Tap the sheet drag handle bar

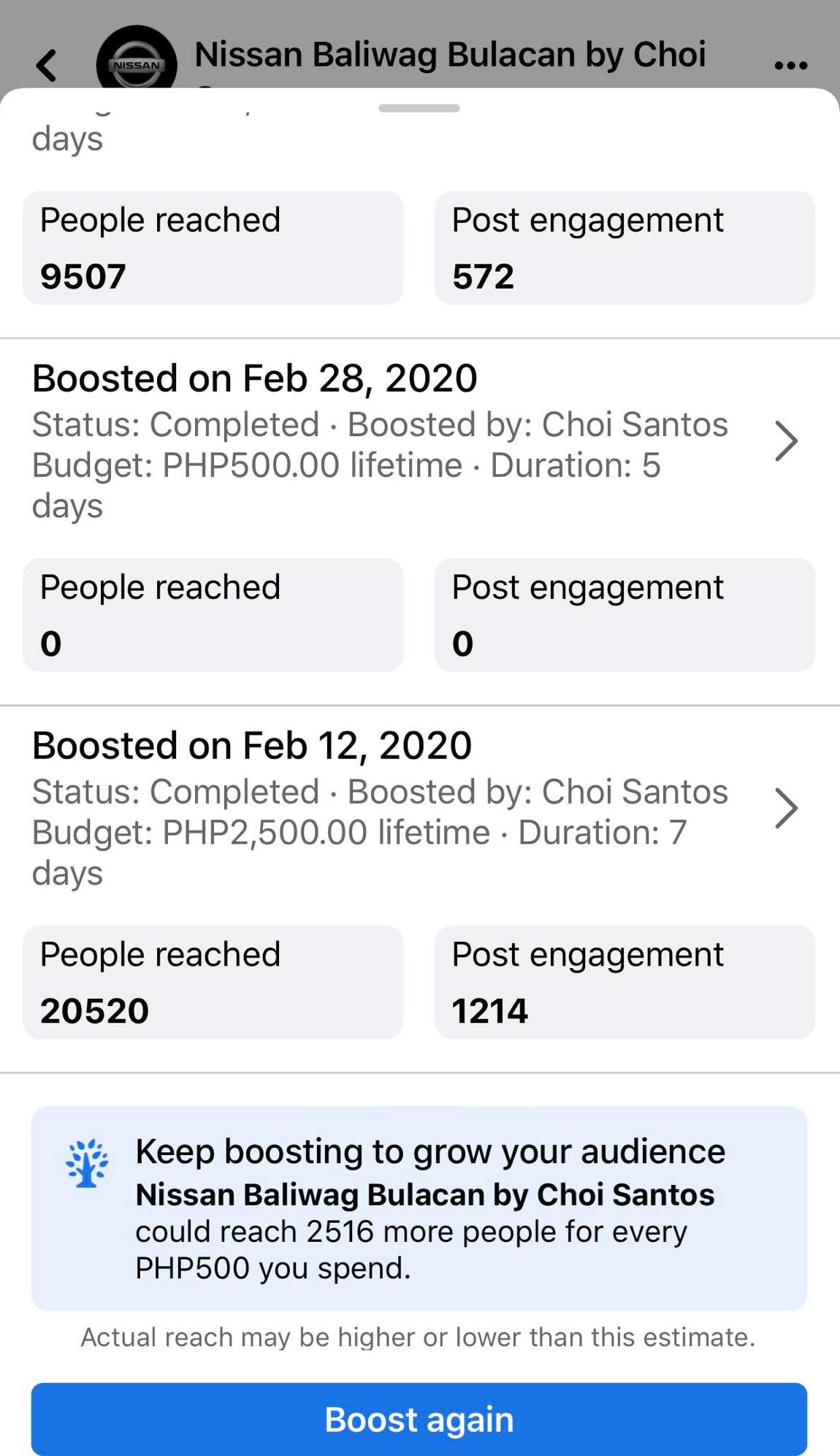419,109
